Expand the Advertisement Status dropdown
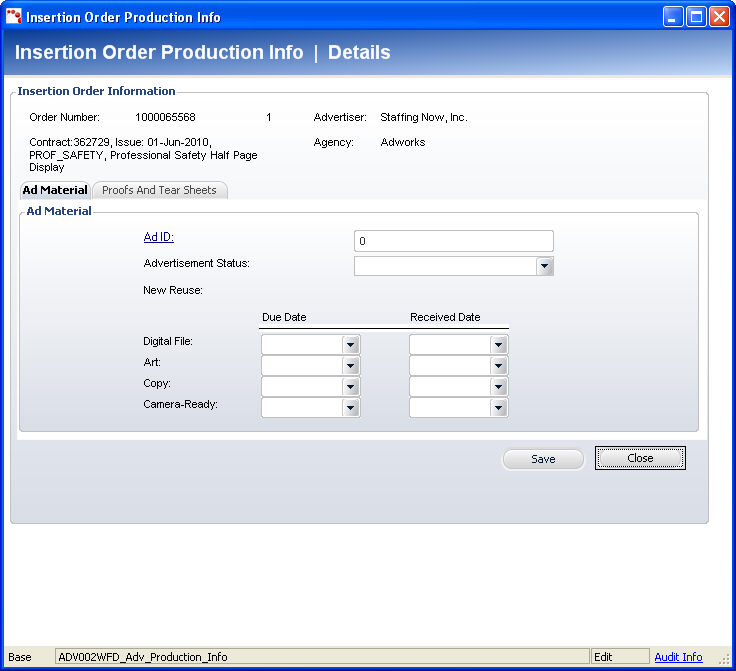736x671 pixels. (x=544, y=266)
